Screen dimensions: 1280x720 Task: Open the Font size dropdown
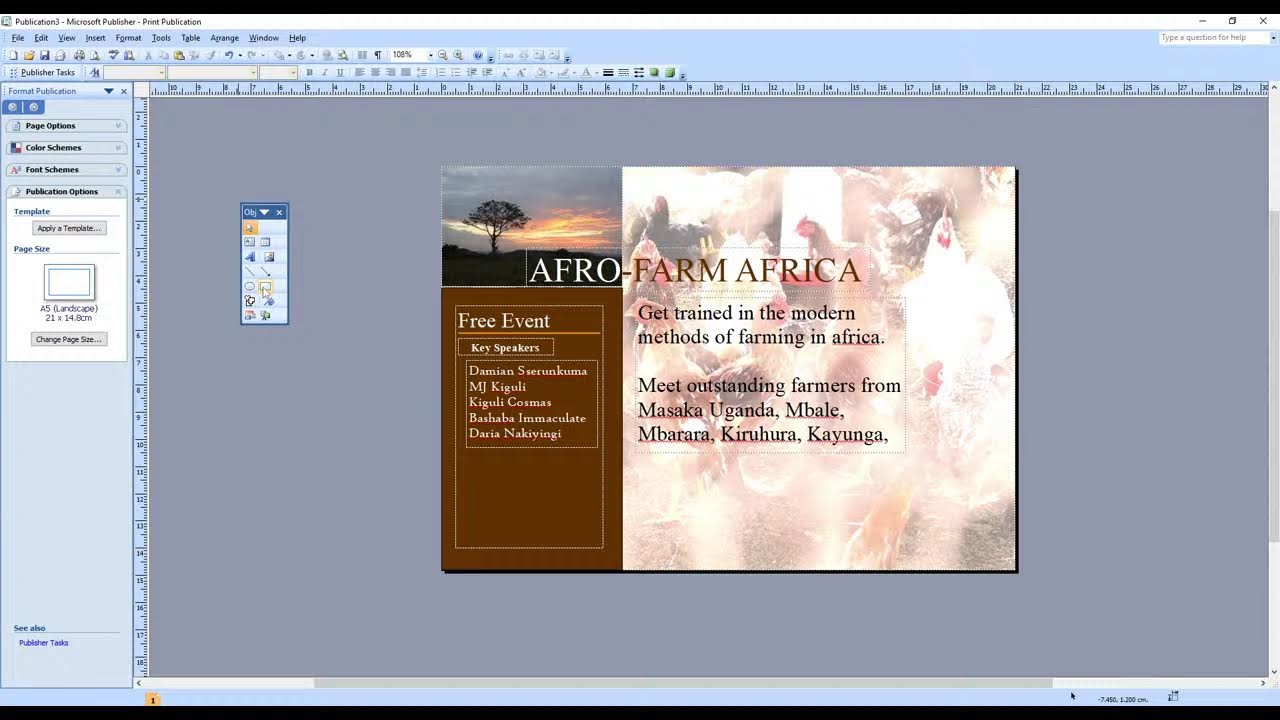tap(293, 72)
